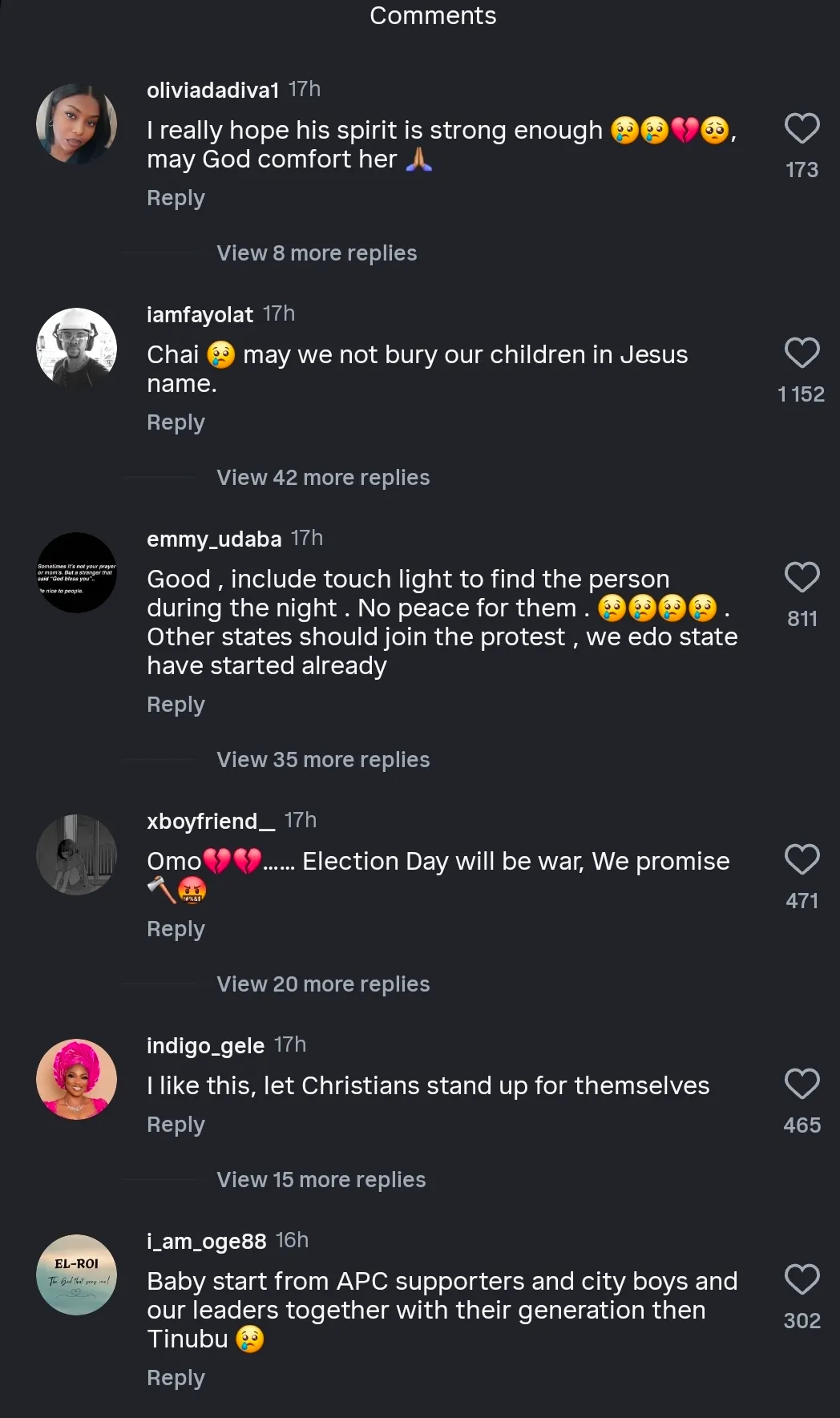Tap the xboyfriend__ username

pyautogui.click(x=211, y=822)
